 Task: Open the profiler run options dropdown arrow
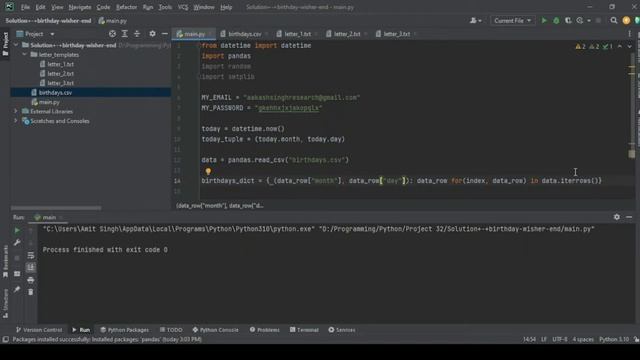click(x=589, y=20)
